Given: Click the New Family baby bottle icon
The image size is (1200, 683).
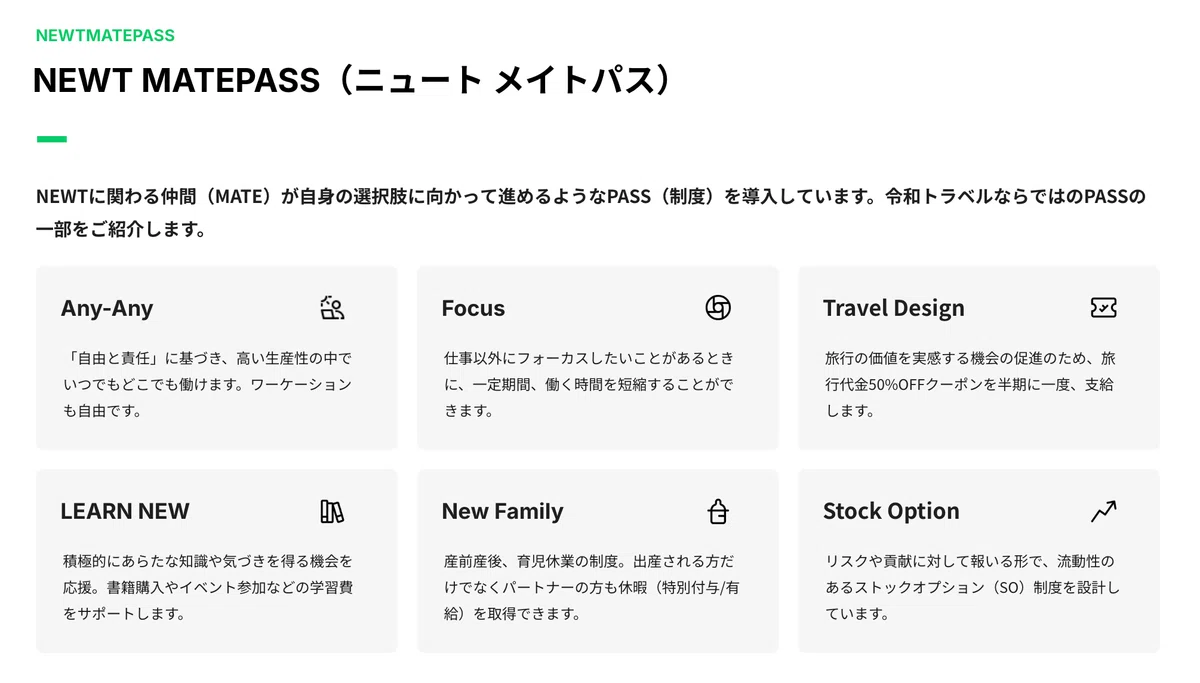Looking at the screenshot, I should point(718,511).
